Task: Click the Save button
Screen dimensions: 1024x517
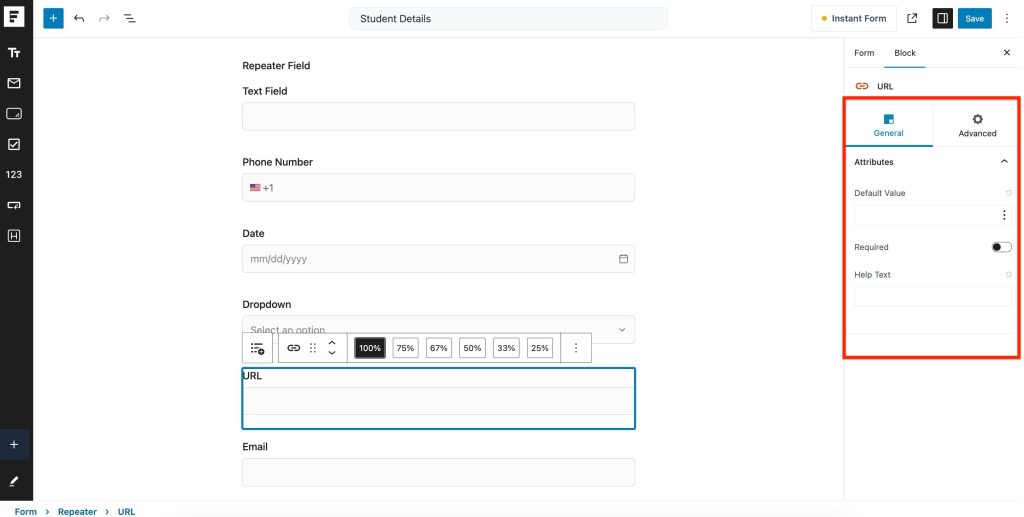Action: (974, 18)
